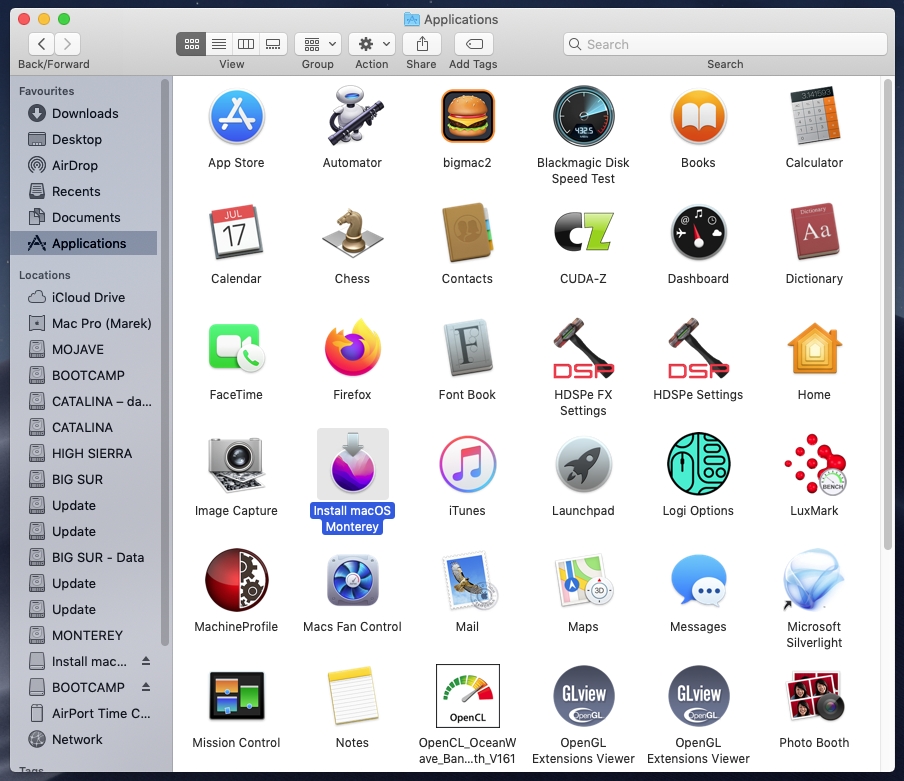Switch to list view mode
The height and width of the screenshot is (781, 904).
(219, 44)
